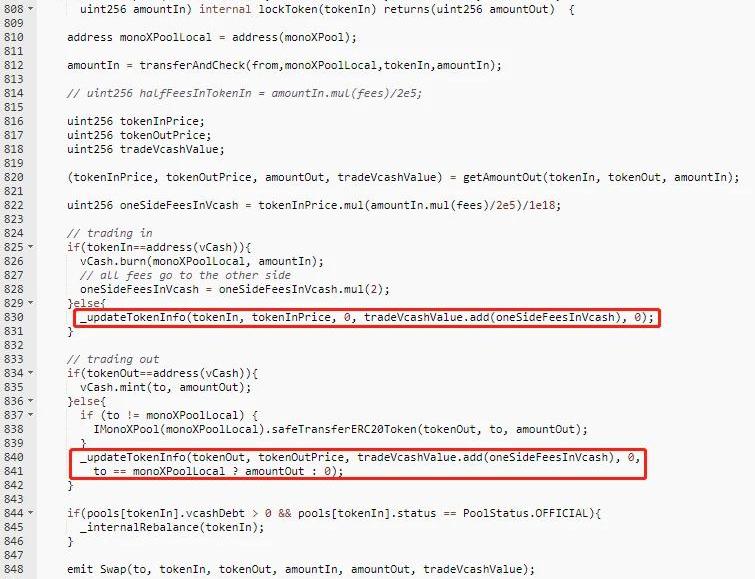This screenshot has height=579, width=755.
Task: Click the emit Swap statement
Action: [301, 569]
